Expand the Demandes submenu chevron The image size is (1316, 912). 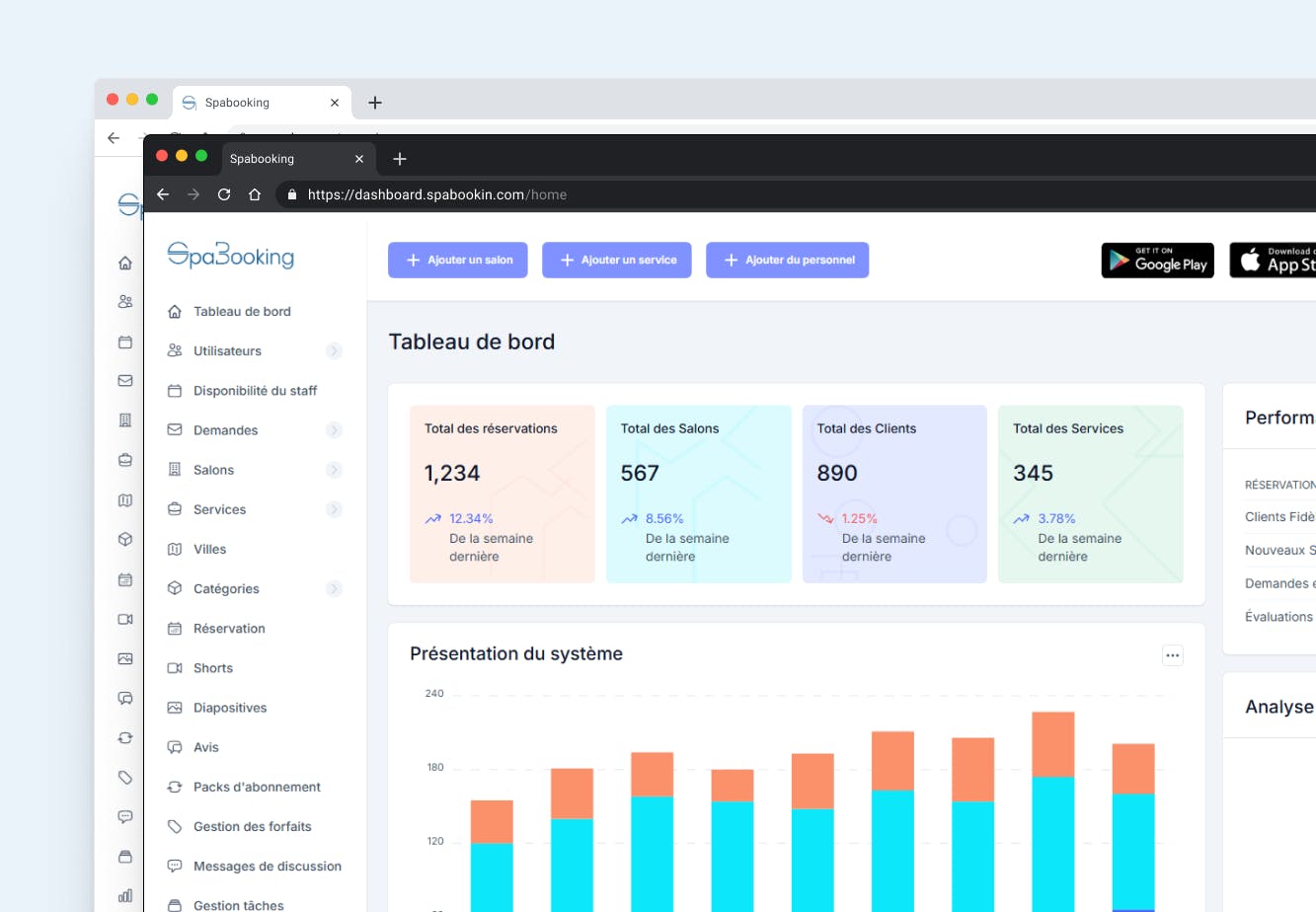tap(334, 430)
